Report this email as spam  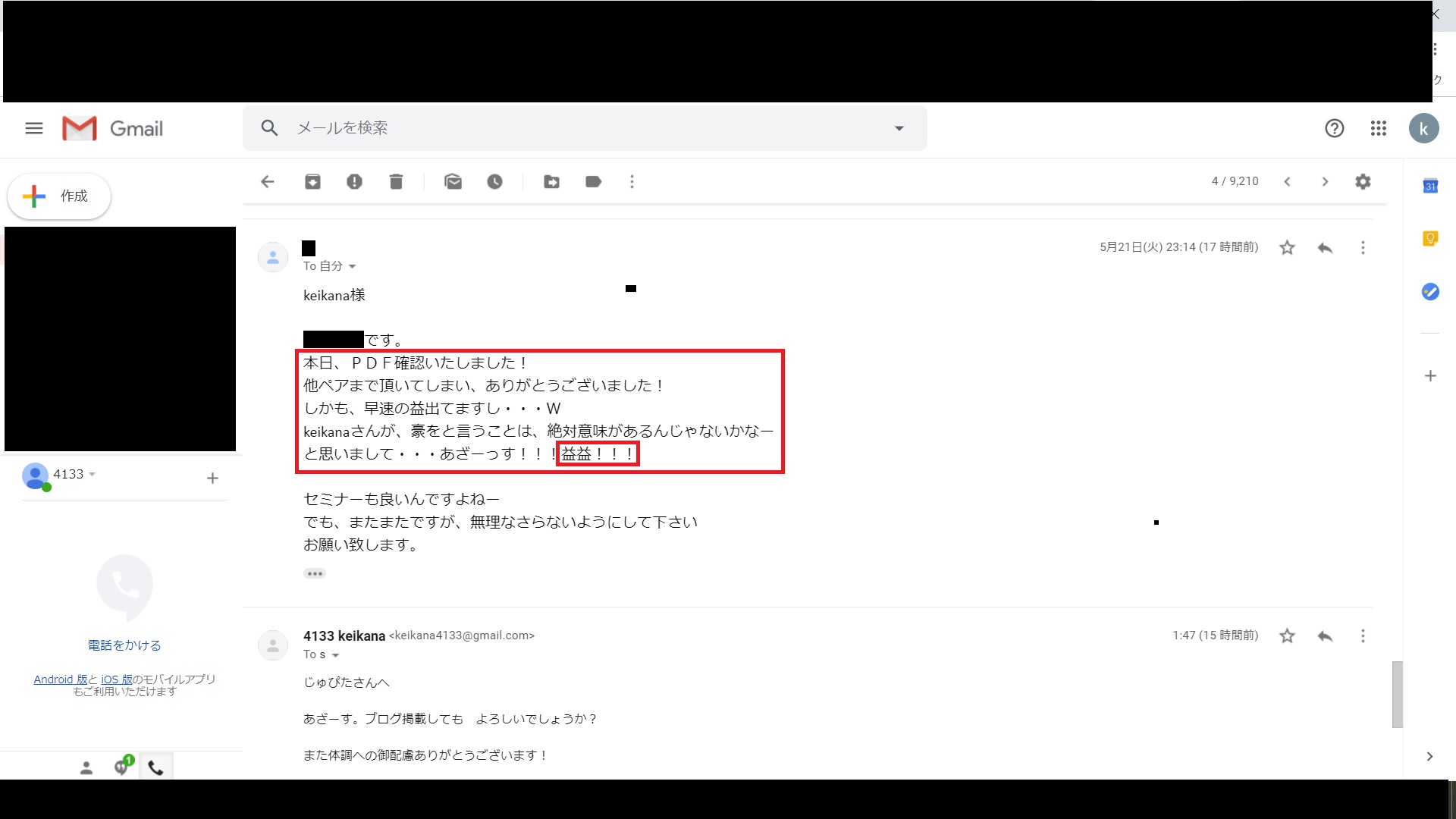click(354, 182)
